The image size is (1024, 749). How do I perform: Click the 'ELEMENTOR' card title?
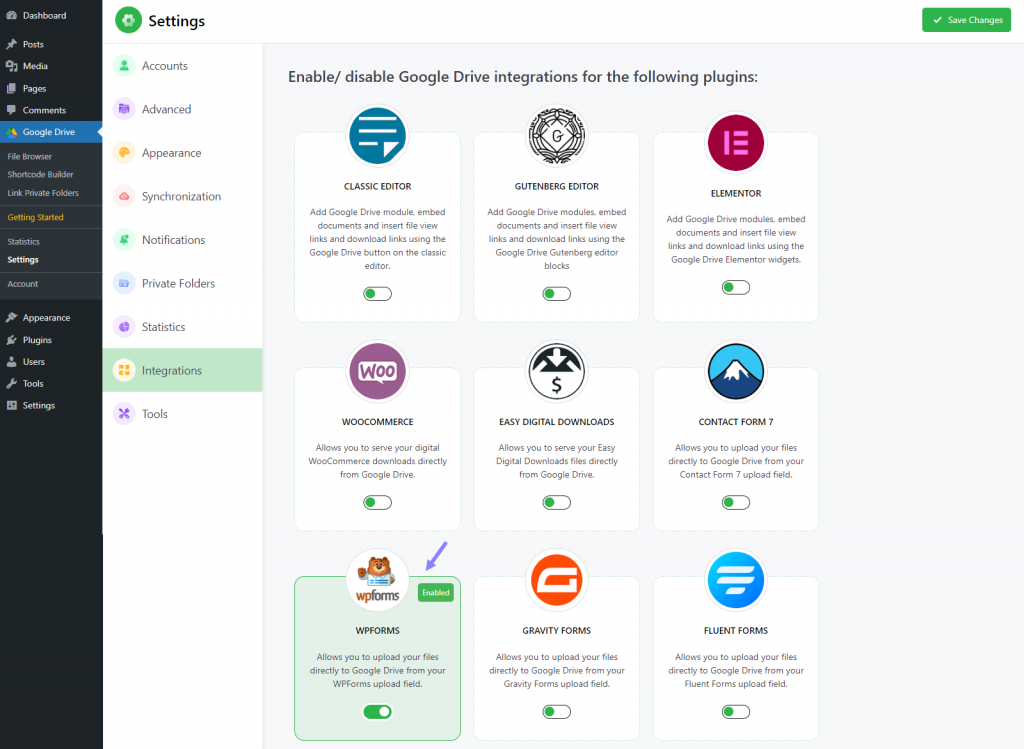click(x=735, y=193)
